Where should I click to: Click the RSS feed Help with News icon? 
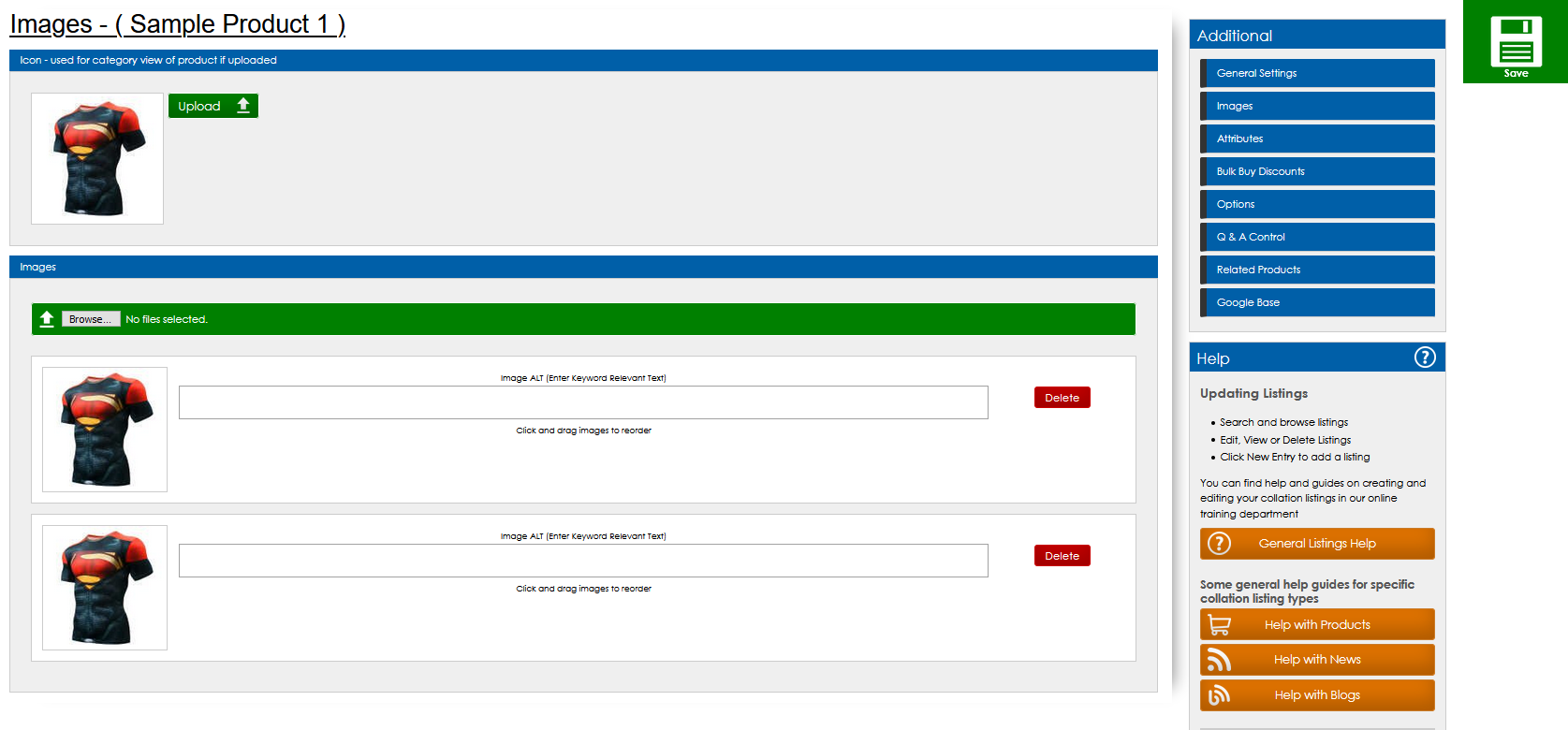pos(1219,660)
